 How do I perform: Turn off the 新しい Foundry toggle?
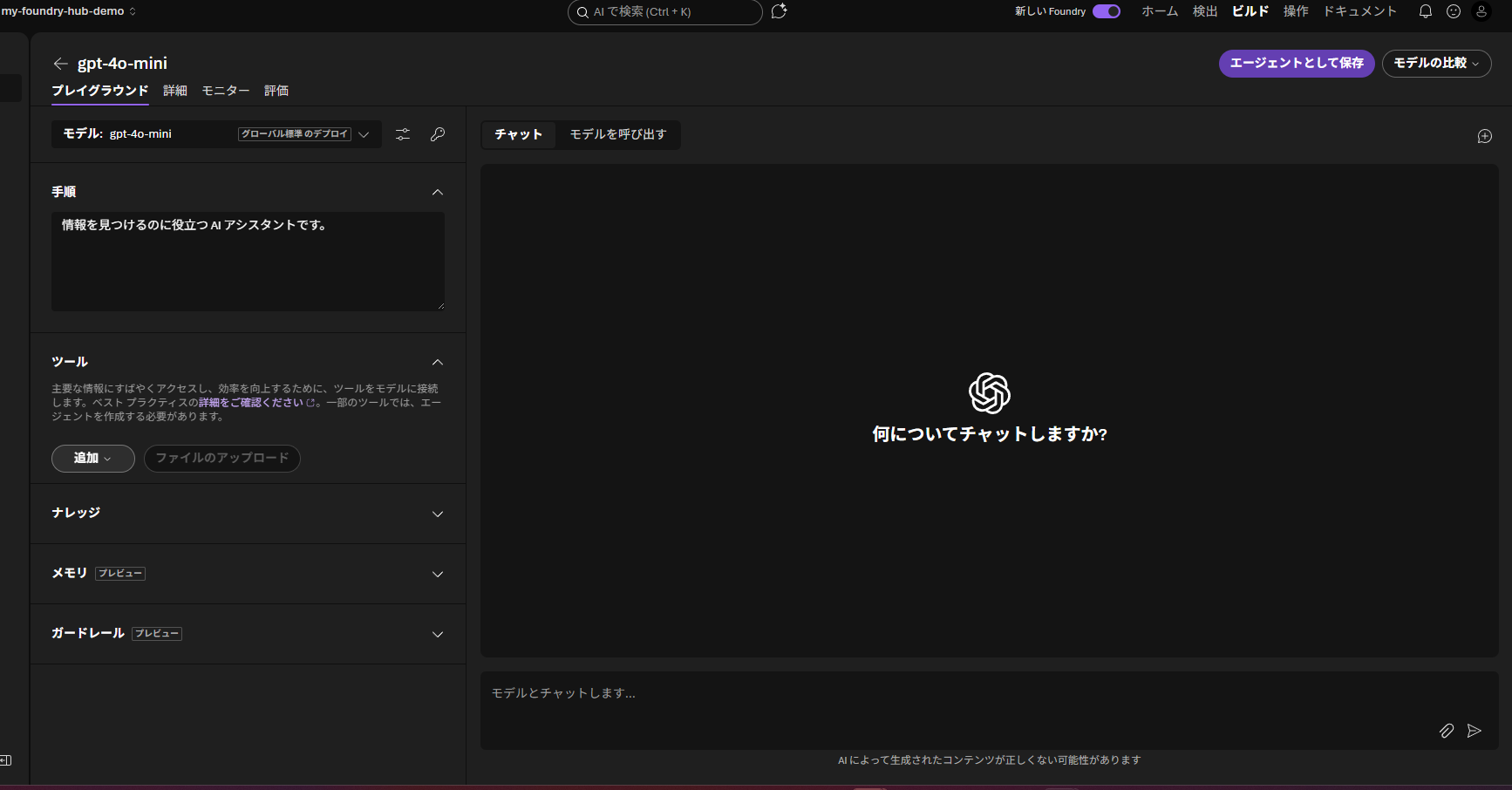pyautogui.click(x=1107, y=11)
